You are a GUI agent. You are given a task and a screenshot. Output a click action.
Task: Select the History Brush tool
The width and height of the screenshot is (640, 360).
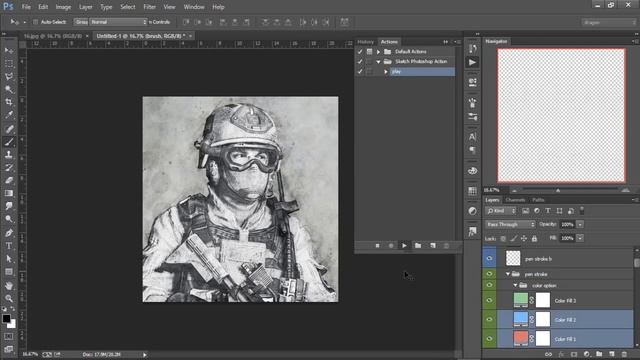coord(9,167)
